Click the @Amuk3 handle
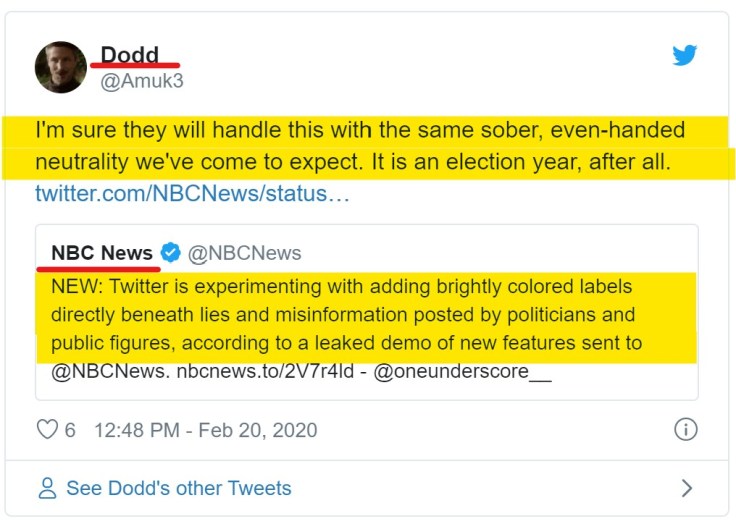The height and width of the screenshot is (524, 736). pos(141,81)
